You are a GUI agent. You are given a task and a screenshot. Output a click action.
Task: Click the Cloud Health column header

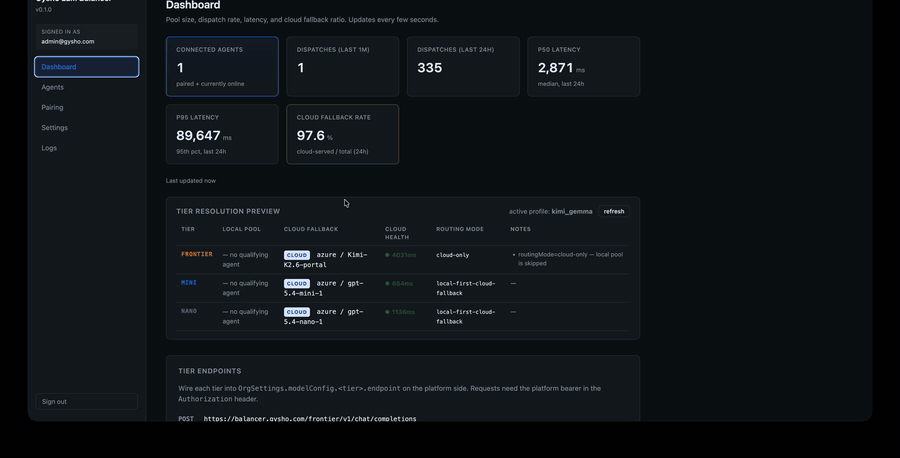tap(397, 233)
